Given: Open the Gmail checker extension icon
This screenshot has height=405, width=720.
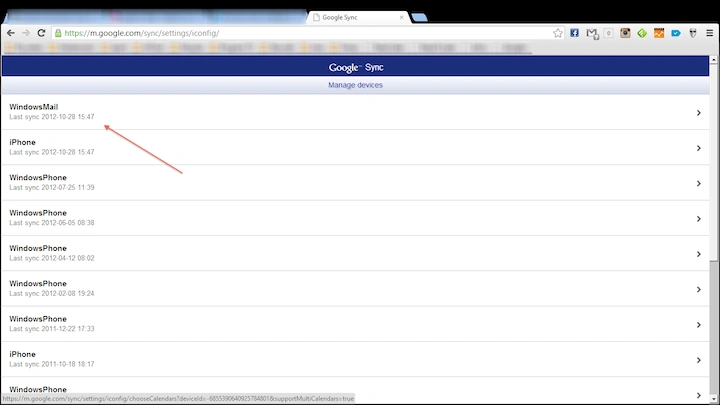Looking at the screenshot, I should click(592, 34).
